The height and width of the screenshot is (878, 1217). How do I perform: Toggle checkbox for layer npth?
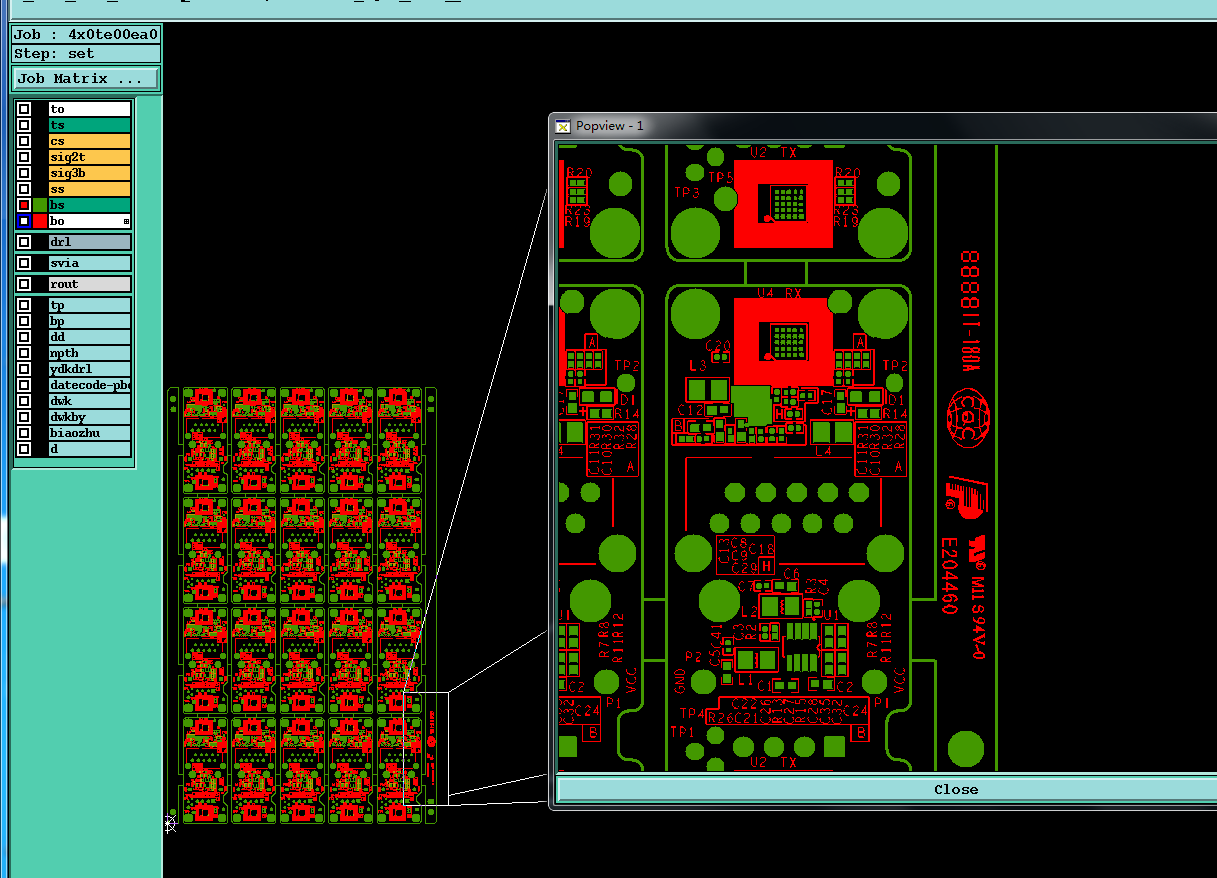24,353
